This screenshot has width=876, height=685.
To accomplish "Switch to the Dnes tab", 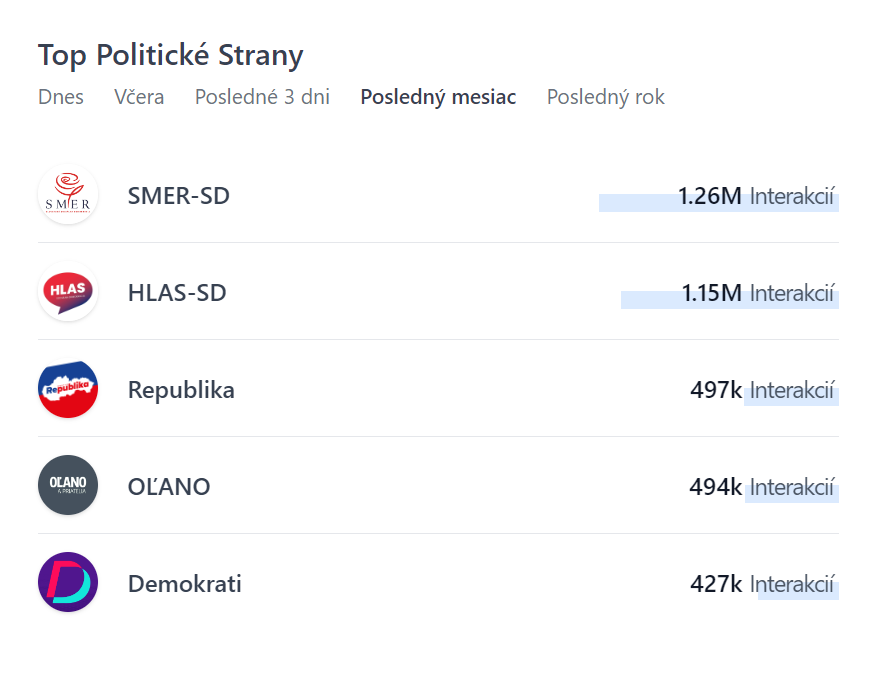I will point(61,97).
